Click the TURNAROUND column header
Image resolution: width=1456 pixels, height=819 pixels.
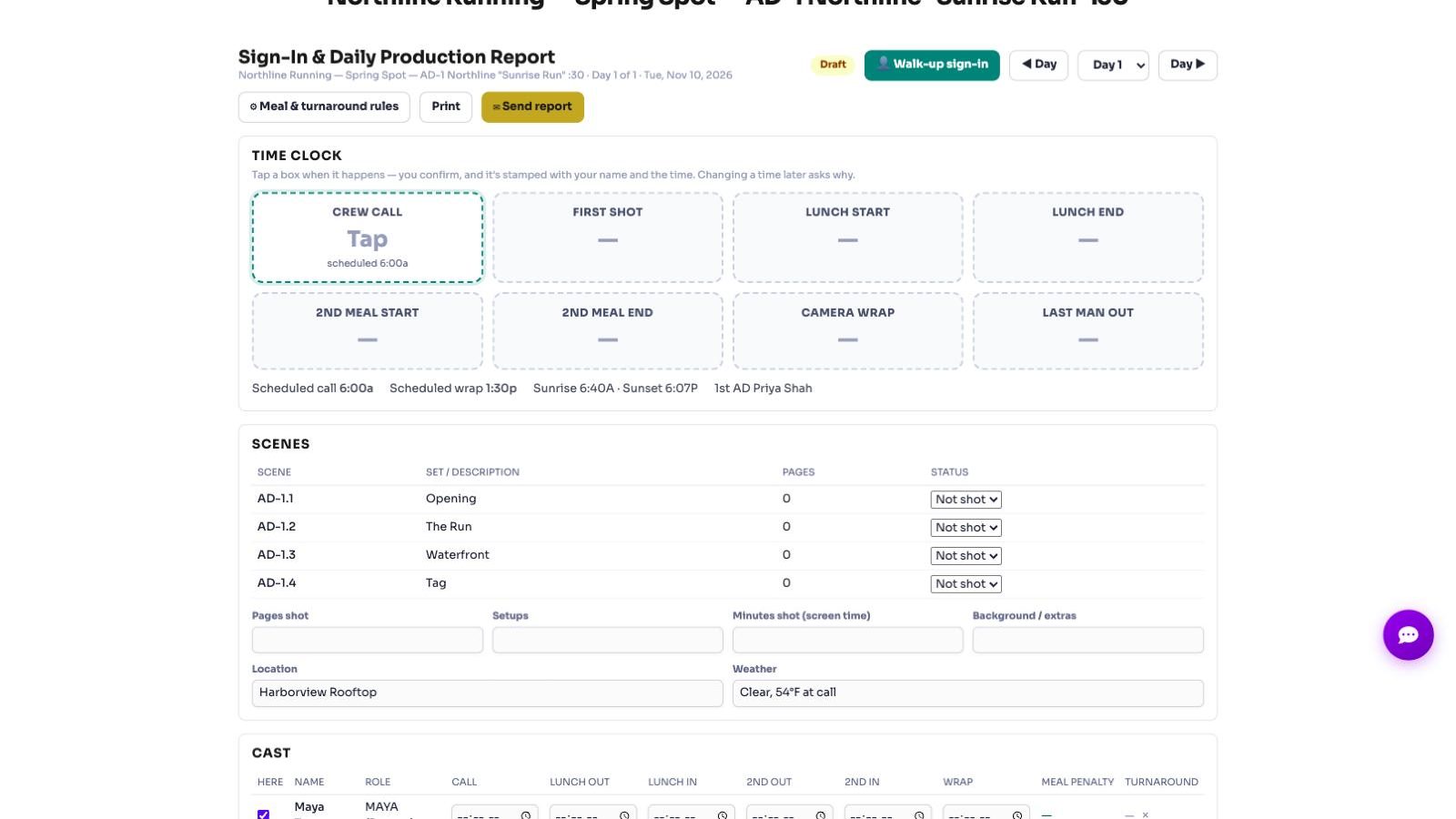click(1161, 783)
